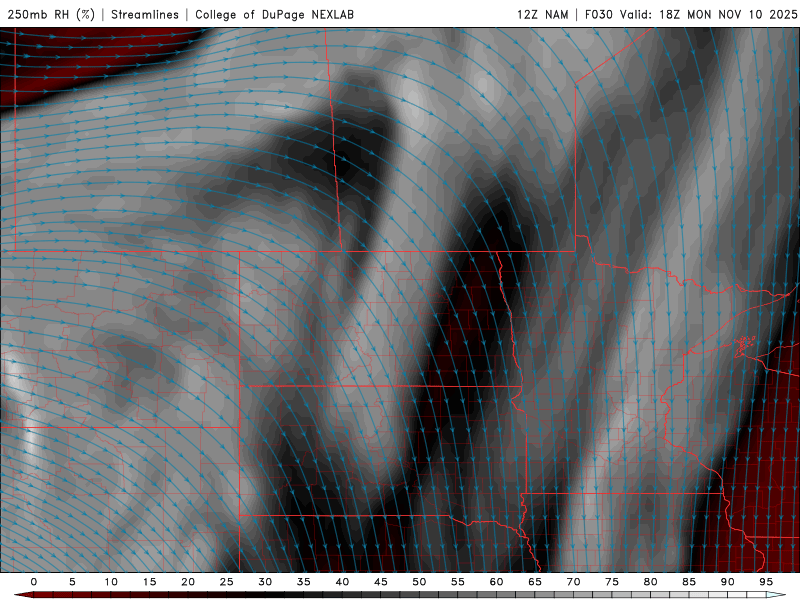Select the "85" colorbar tick label
This screenshot has width=800, height=600.
[x=689, y=582]
